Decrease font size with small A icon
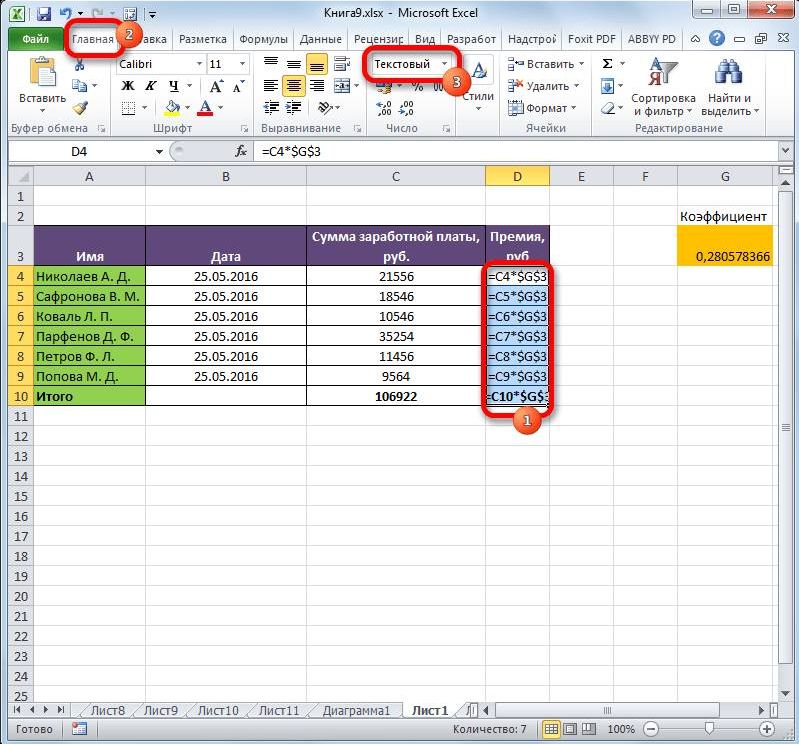This screenshot has width=799, height=744. click(238, 86)
